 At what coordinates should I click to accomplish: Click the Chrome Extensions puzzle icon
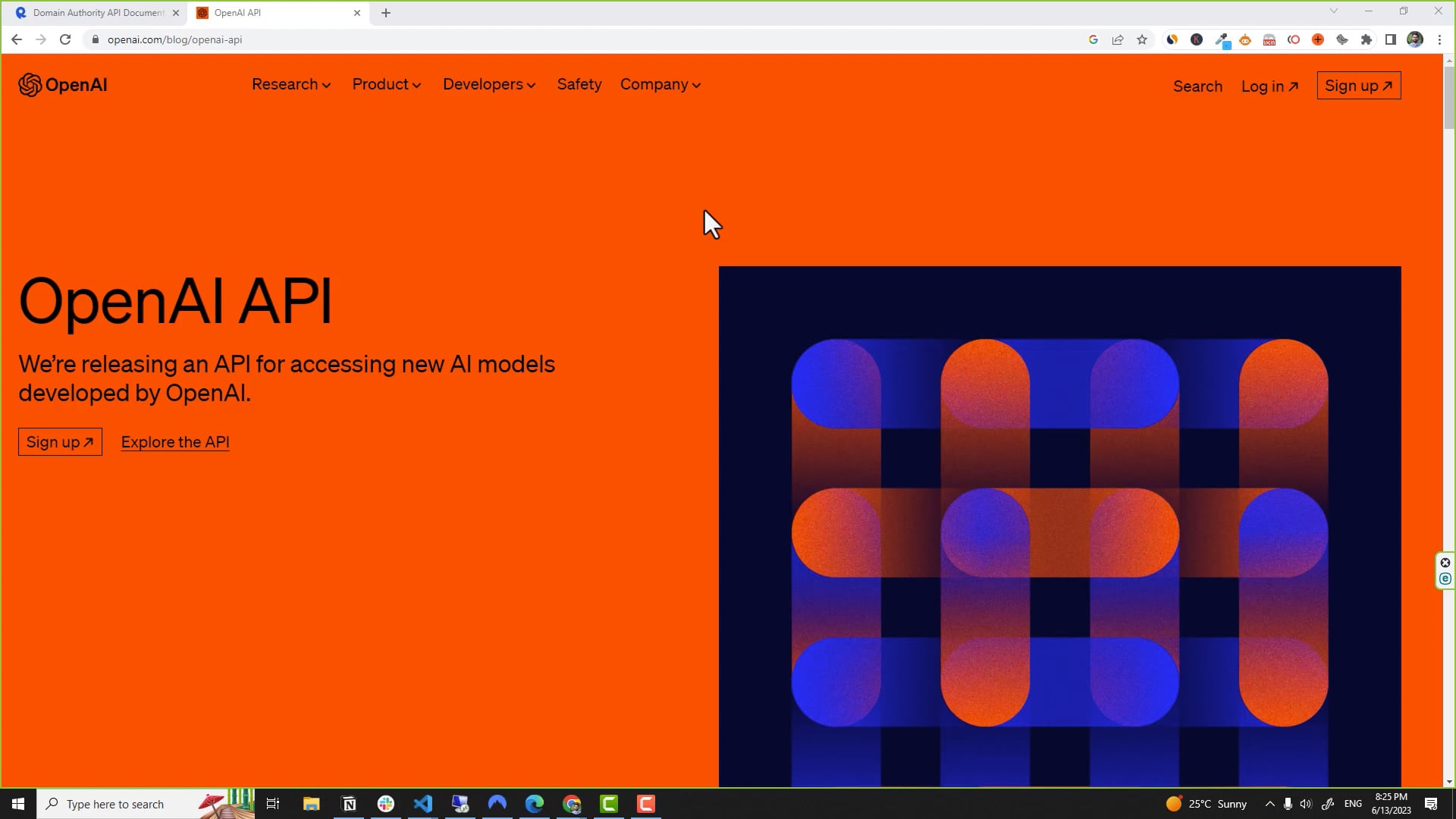(1367, 39)
